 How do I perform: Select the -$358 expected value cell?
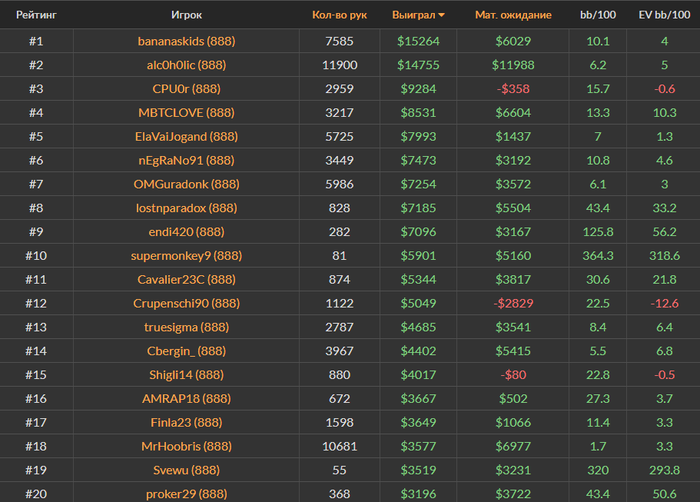(x=513, y=89)
